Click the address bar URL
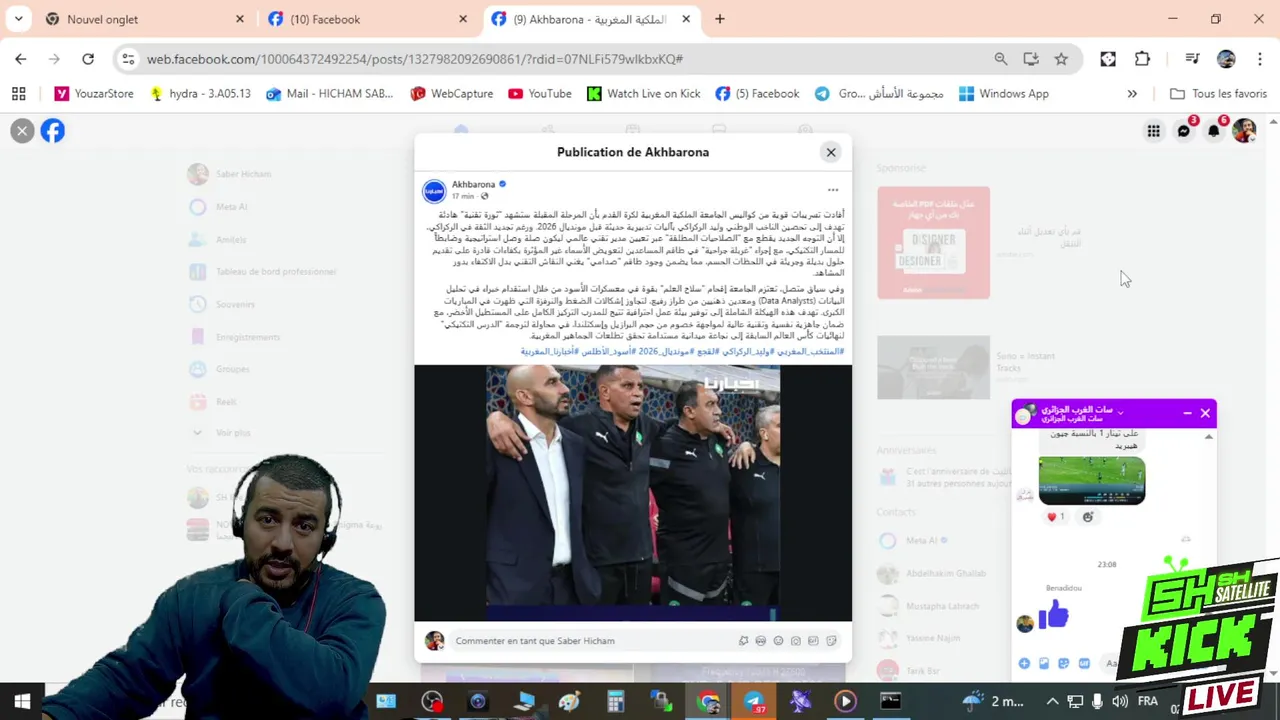Viewport: 1280px width, 720px height. coord(414,59)
